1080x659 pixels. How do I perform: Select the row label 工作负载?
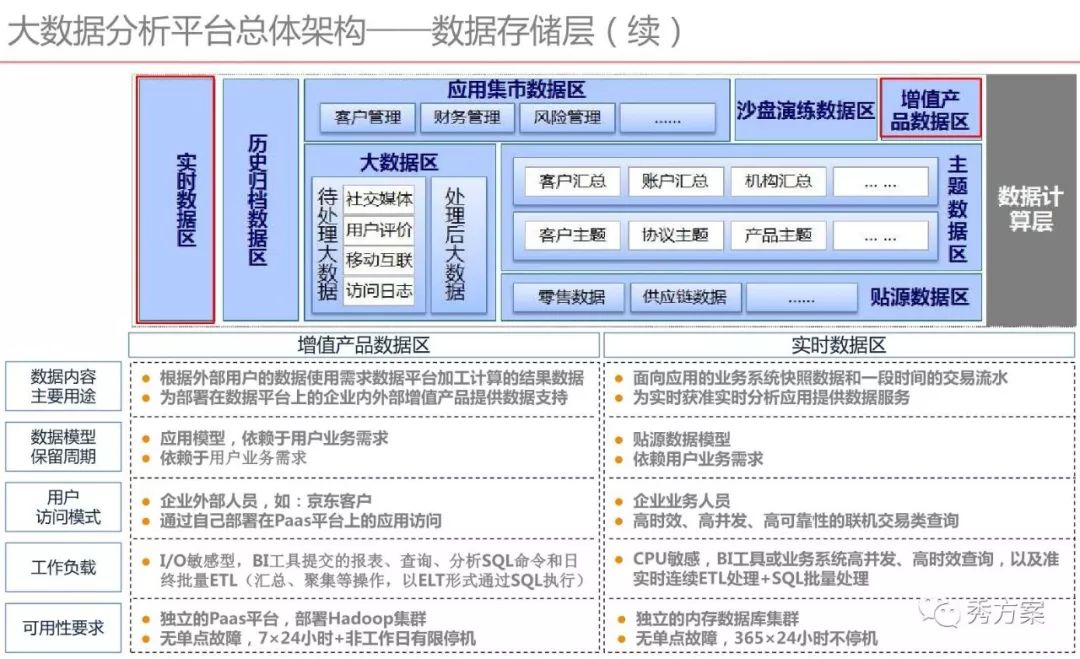coord(63,567)
